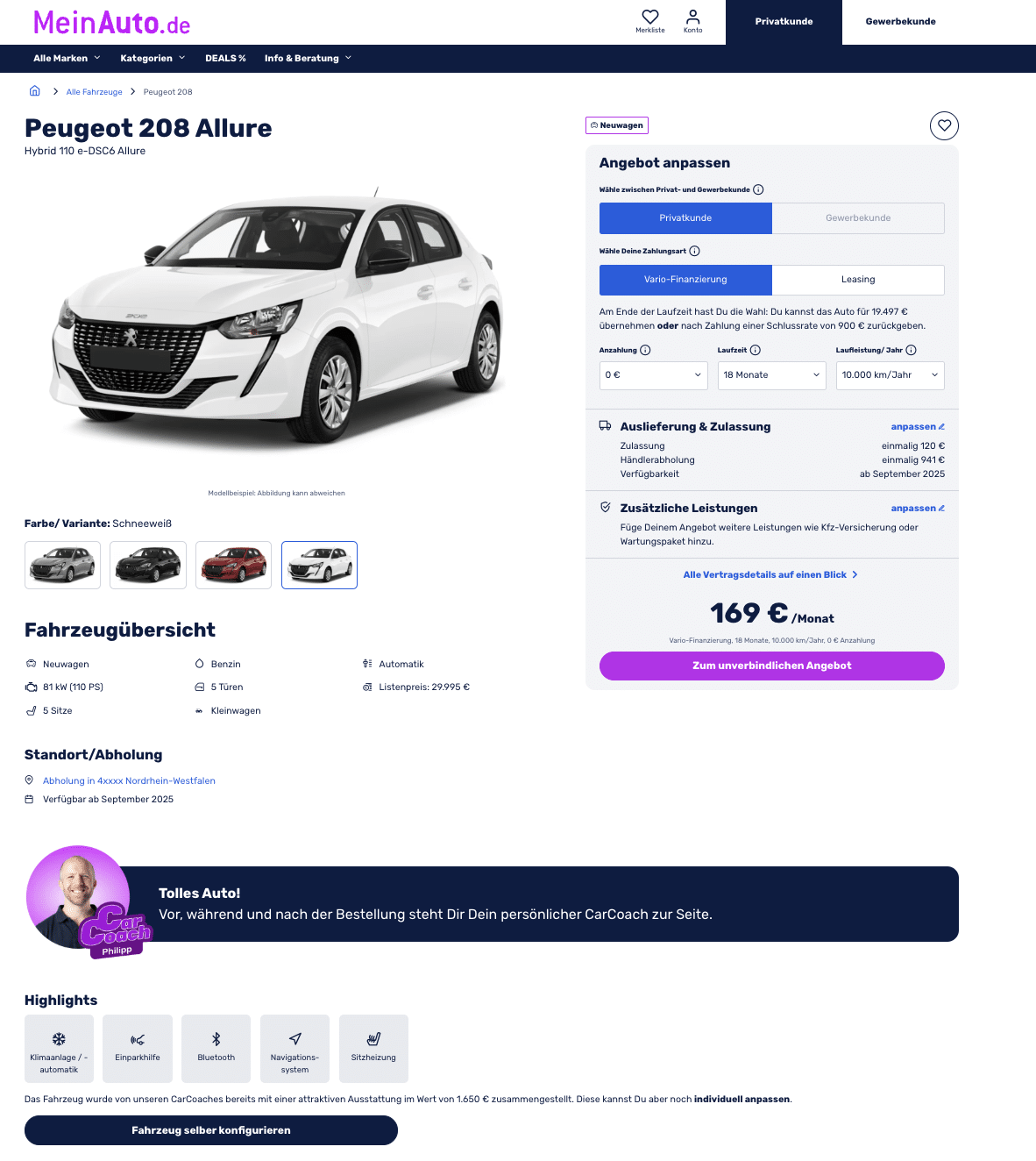This screenshot has height=1161, width=1036.
Task: Click the Bluetooth highlight icon
Action: [x=216, y=1039]
